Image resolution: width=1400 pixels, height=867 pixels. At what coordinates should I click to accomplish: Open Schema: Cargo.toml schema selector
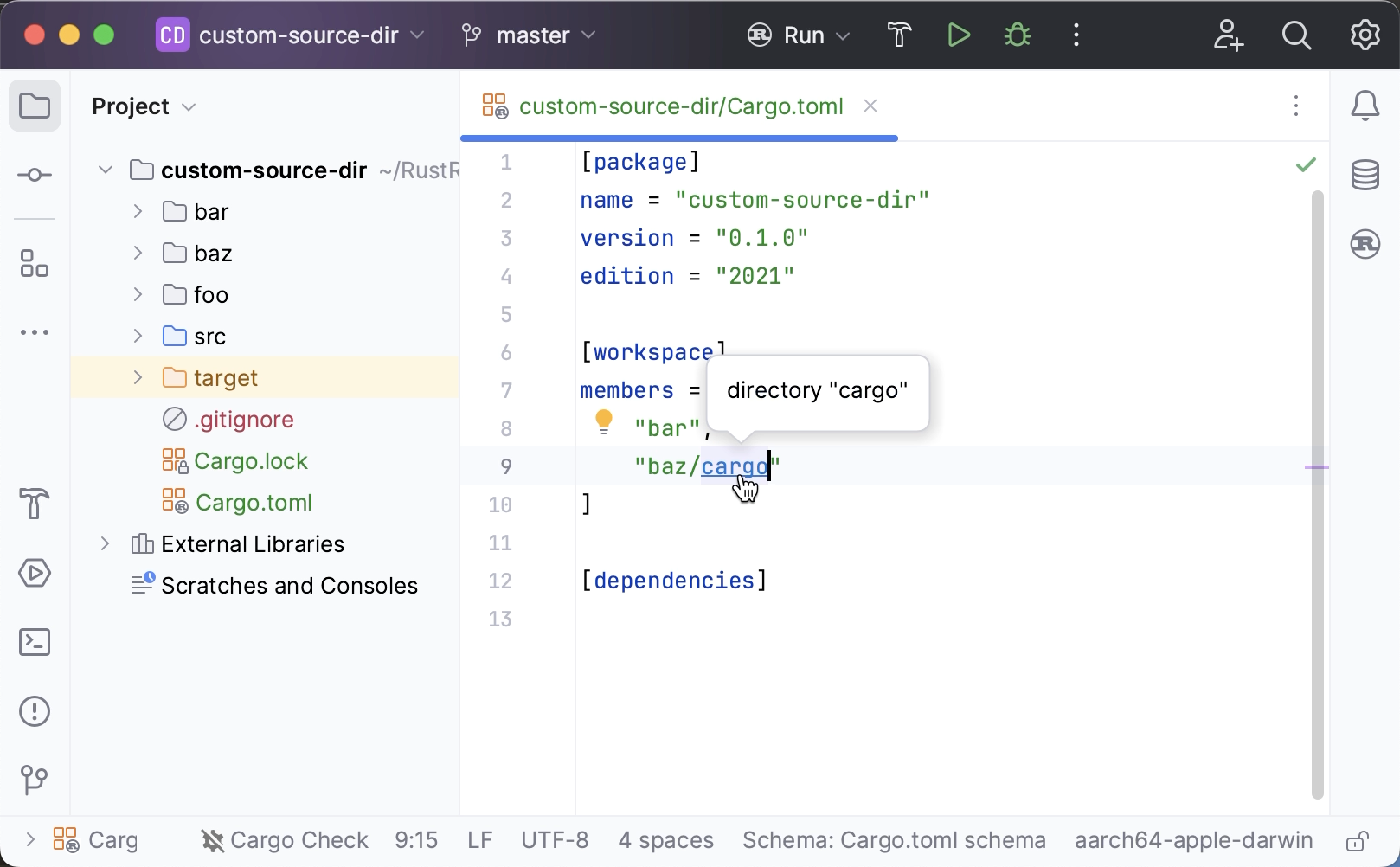click(x=894, y=839)
